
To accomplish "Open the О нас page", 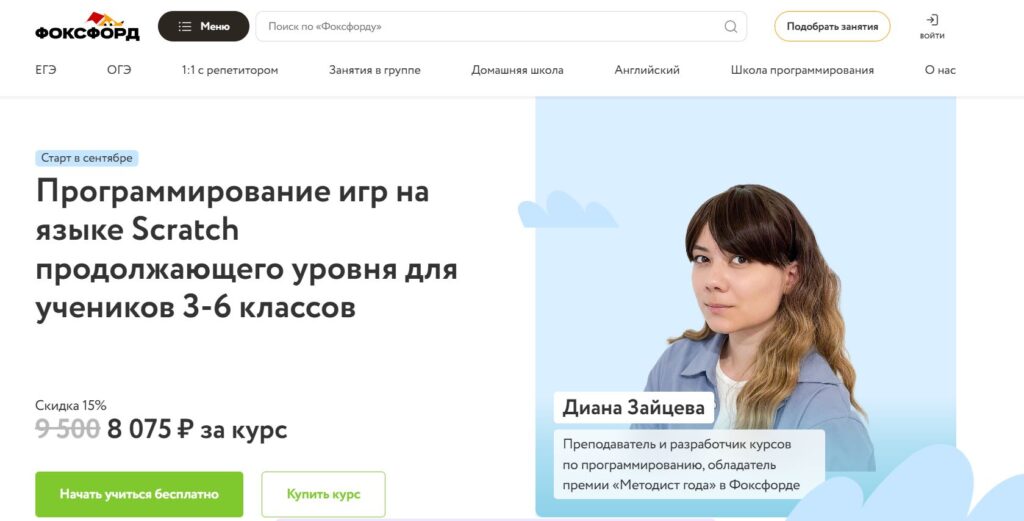I will click(940, 70).
